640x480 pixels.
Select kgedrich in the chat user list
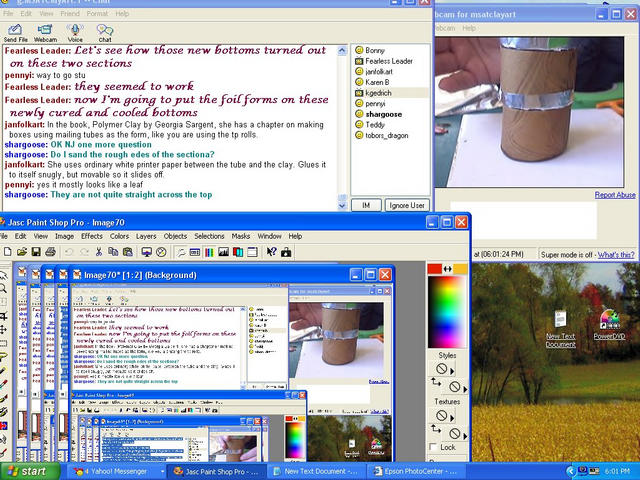[x=378, y=93]
